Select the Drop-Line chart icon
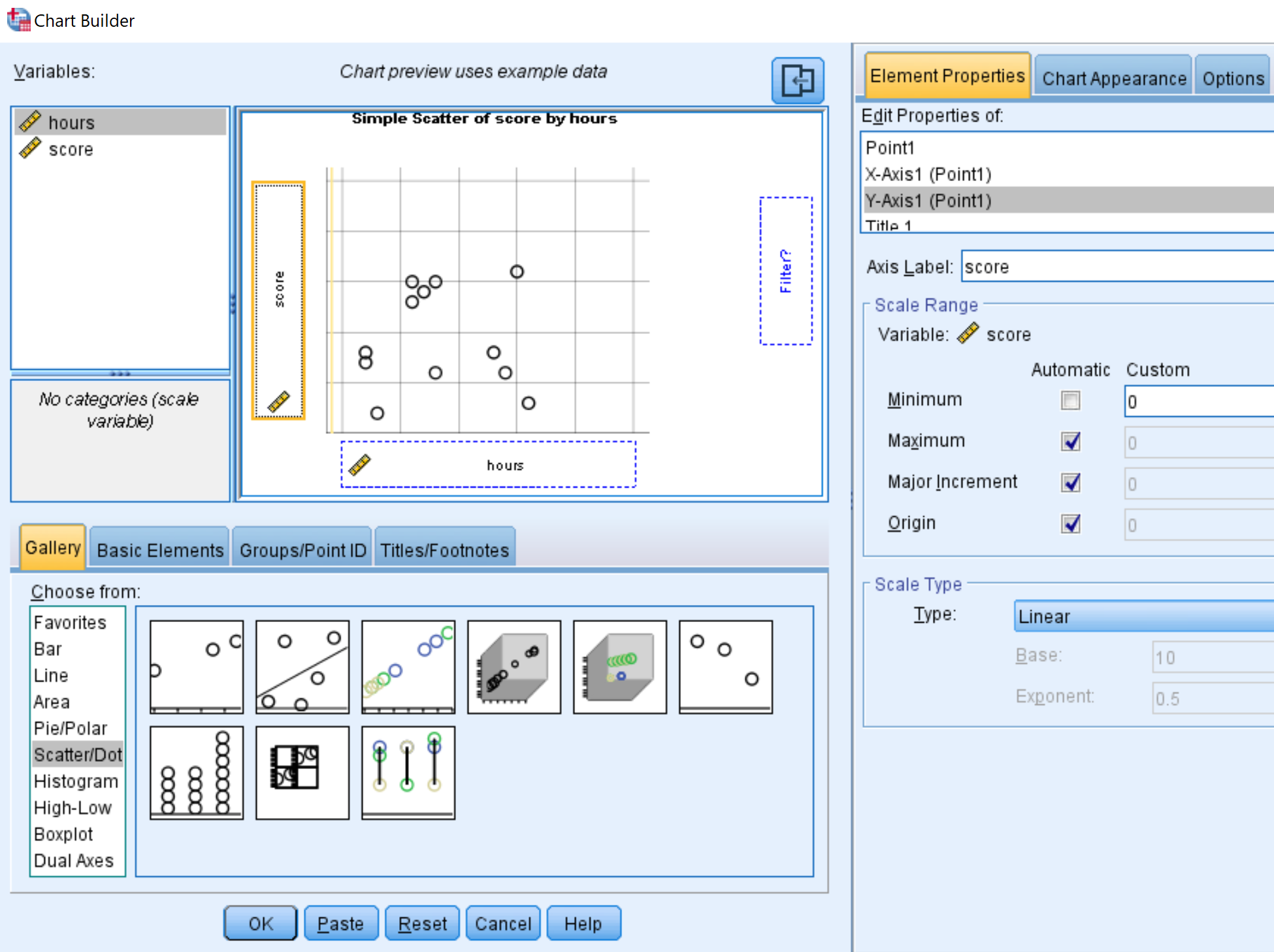Viewport: 1274px width, 952px height. point(408,772)
